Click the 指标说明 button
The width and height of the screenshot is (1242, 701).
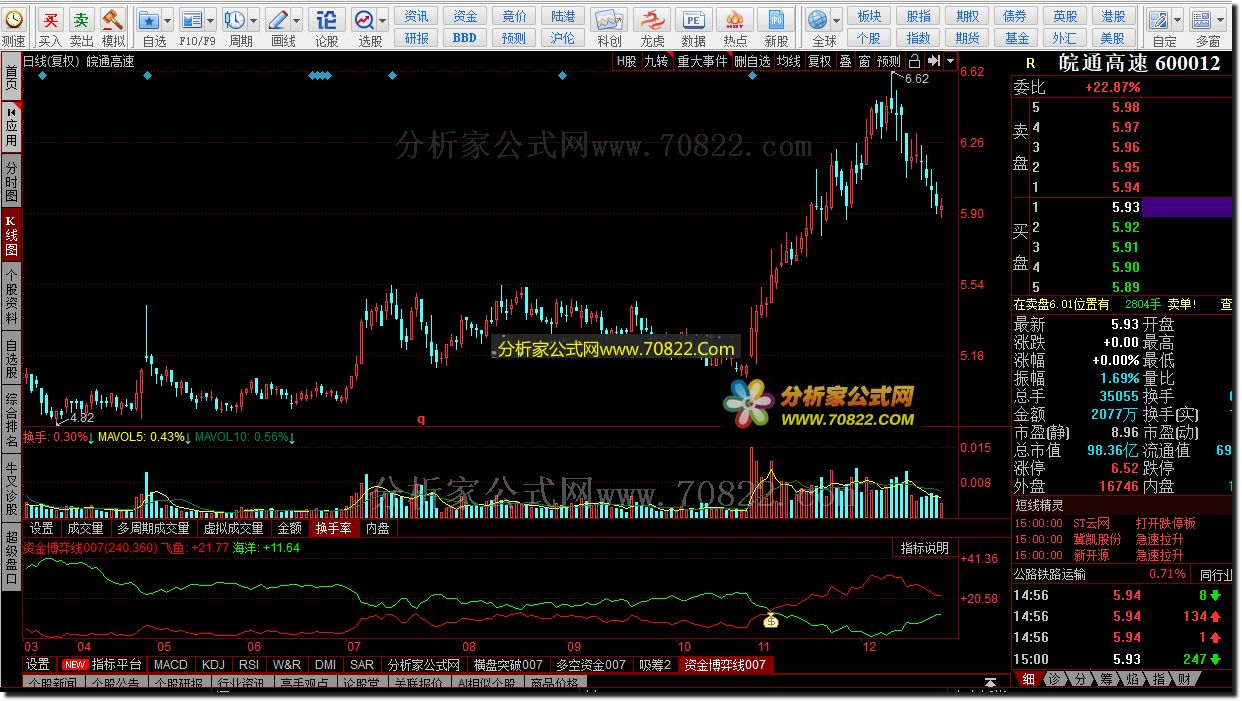tap(925, 548)
